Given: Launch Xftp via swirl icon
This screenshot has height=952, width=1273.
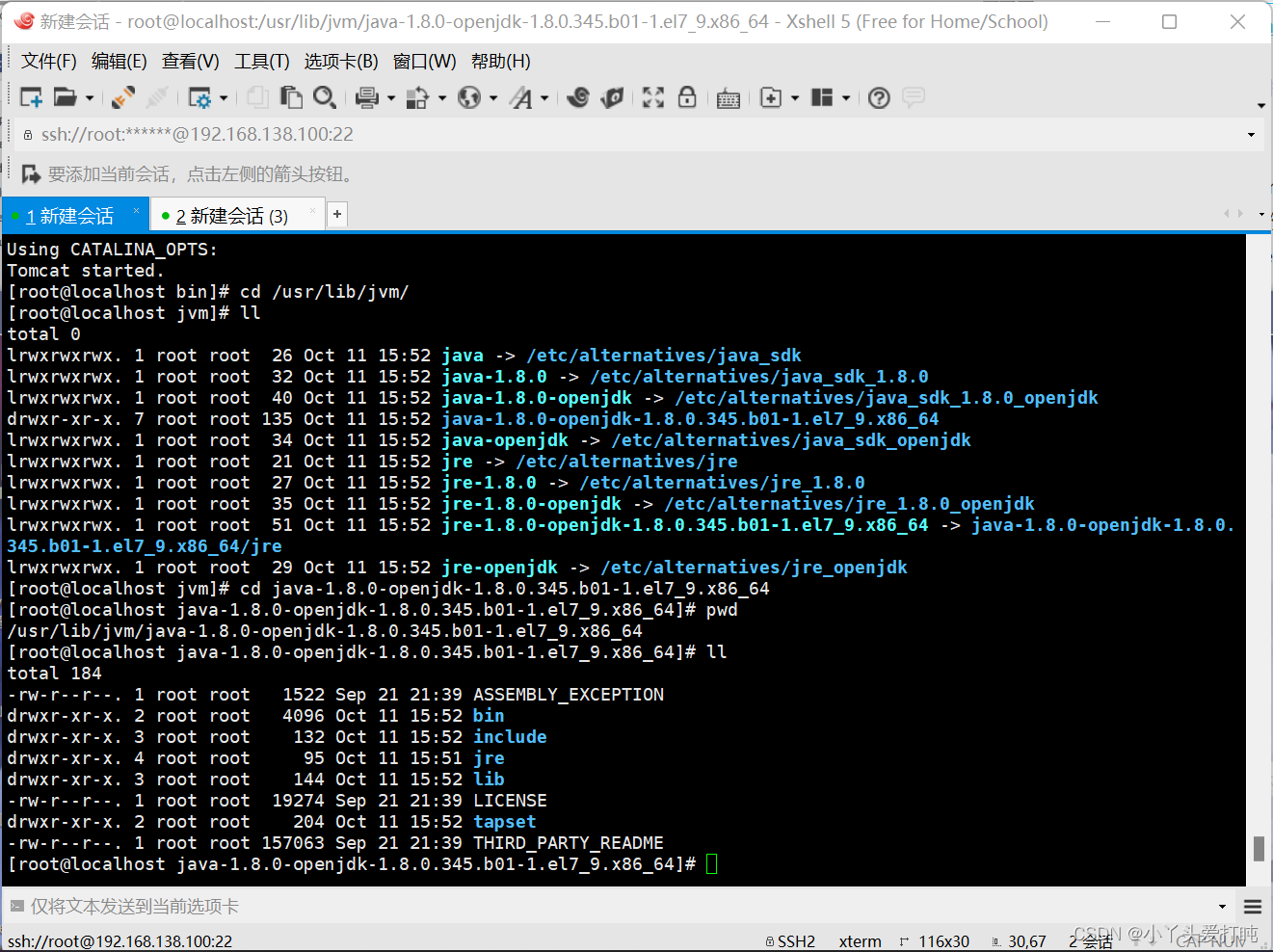Looking at the screenshot, I should point(578,97).
